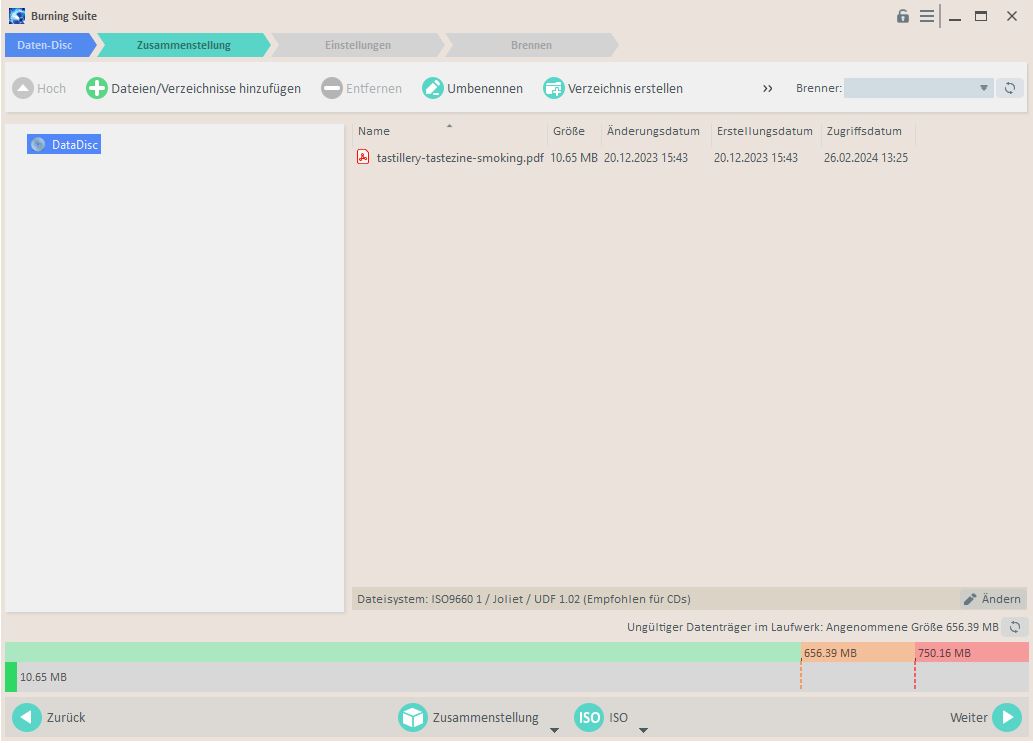1033x743 pixels.
Task: Select tastillery-tastezine-smoking.pdf file
Action: coord(459,157)
